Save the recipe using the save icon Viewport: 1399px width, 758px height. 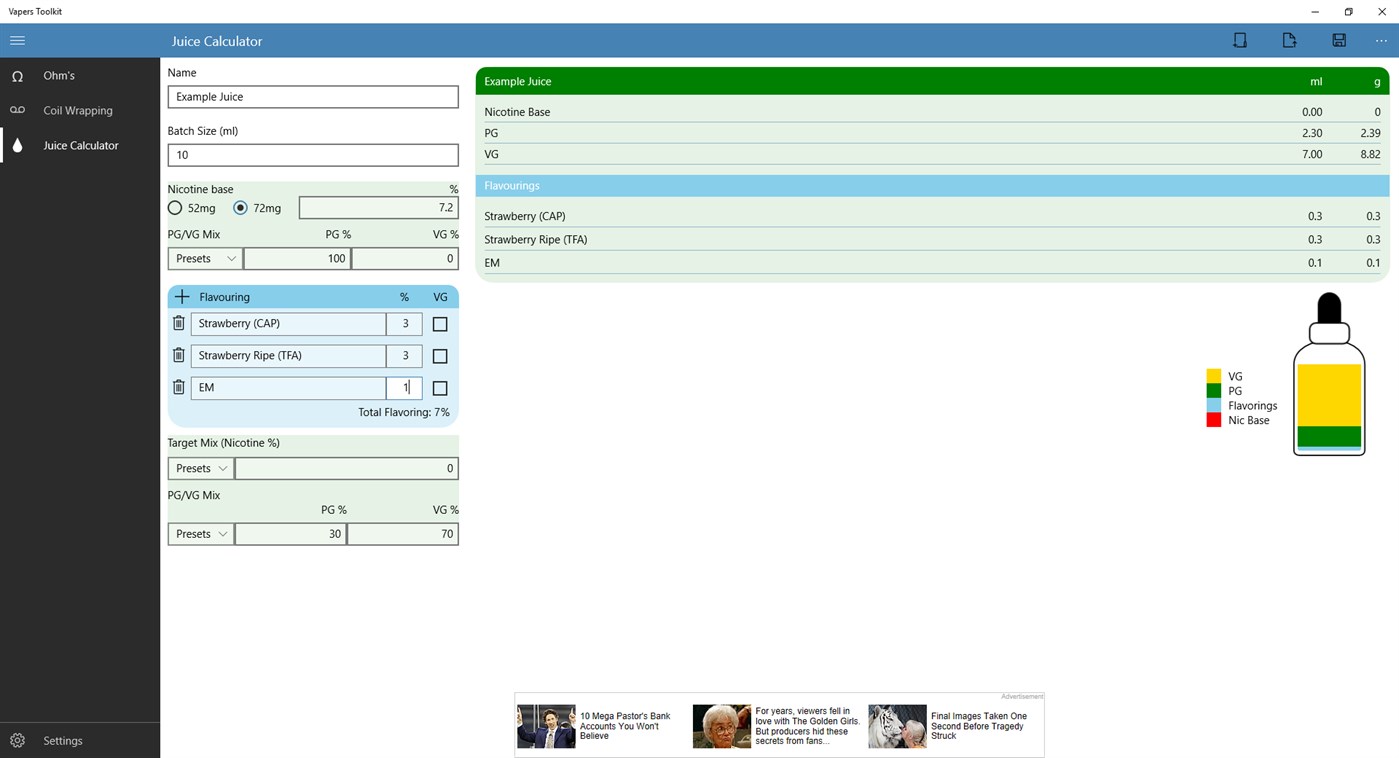[x=1338, y=40]
